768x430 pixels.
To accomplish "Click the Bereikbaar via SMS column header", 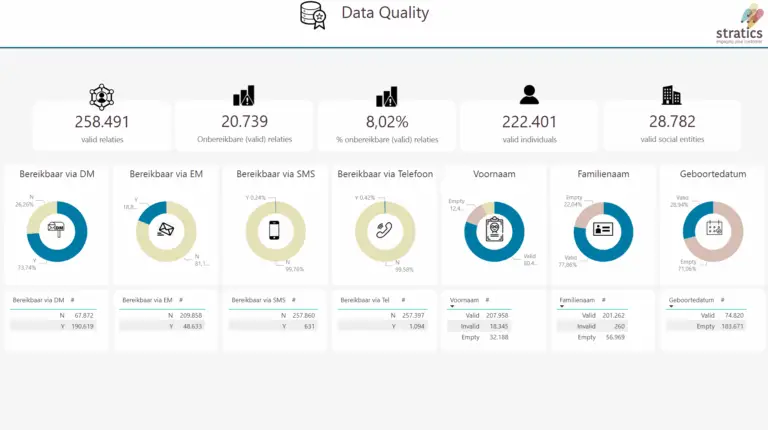I will 258,300.
